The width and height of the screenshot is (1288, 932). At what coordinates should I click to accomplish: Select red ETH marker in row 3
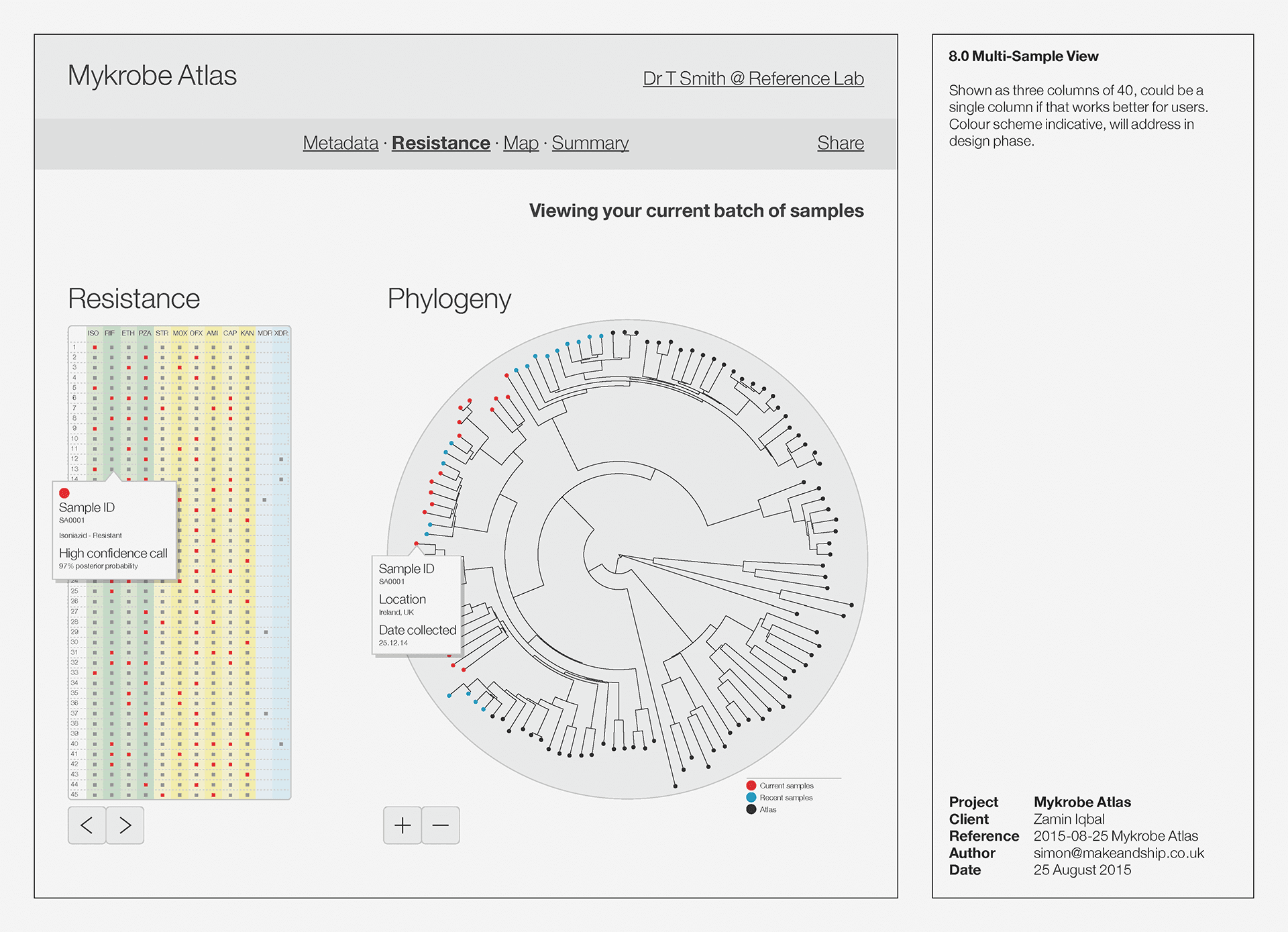[129, 368]
